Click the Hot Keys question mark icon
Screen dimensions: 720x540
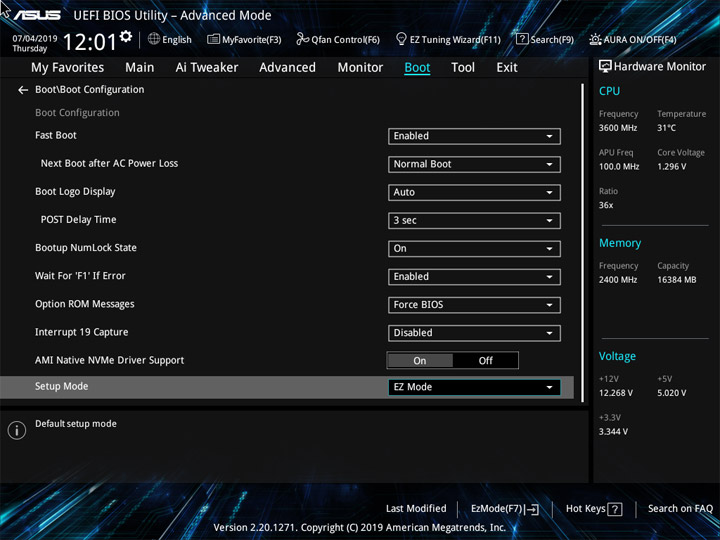click(615, 509)
